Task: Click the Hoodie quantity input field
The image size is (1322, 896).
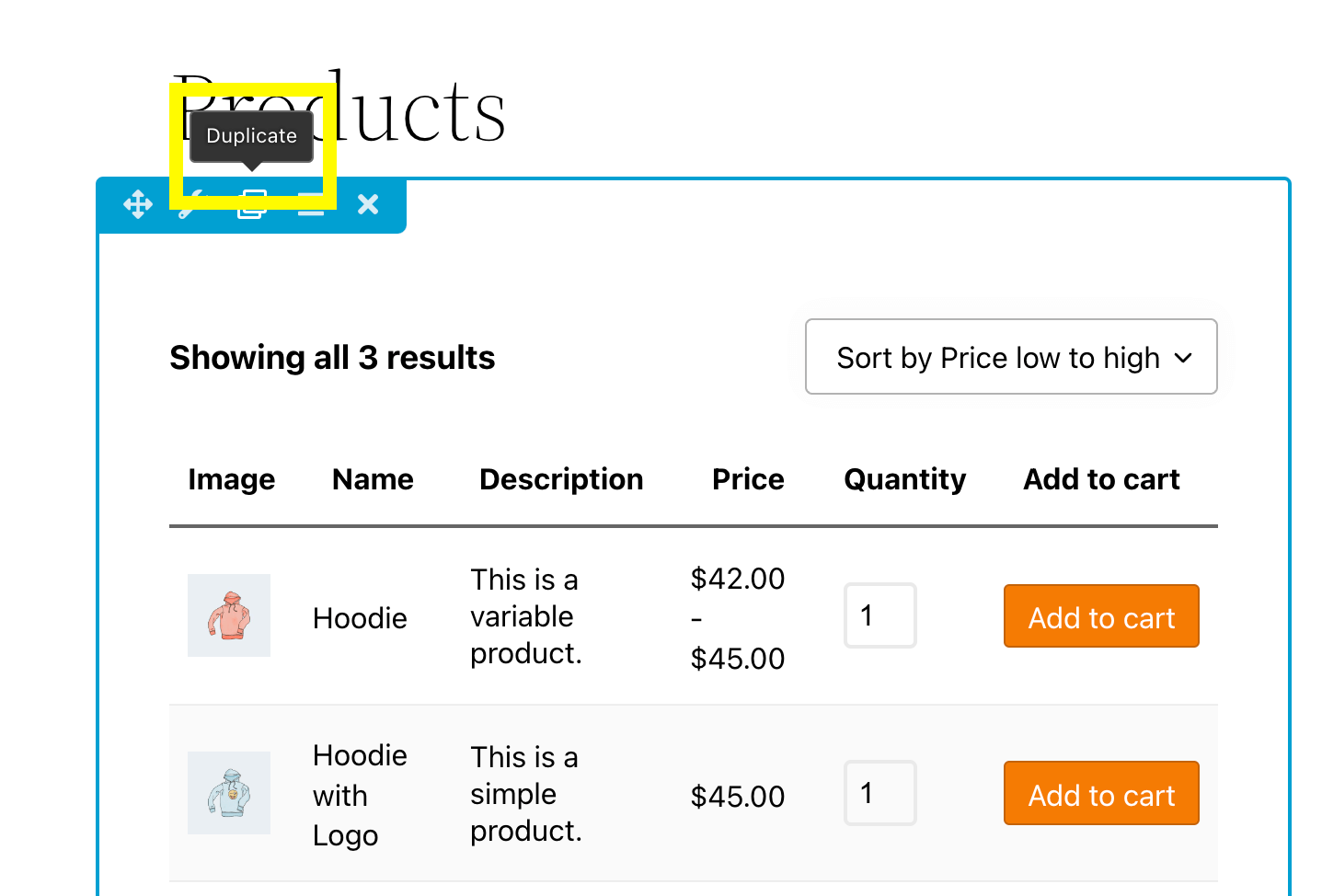Action: point(879,615)
